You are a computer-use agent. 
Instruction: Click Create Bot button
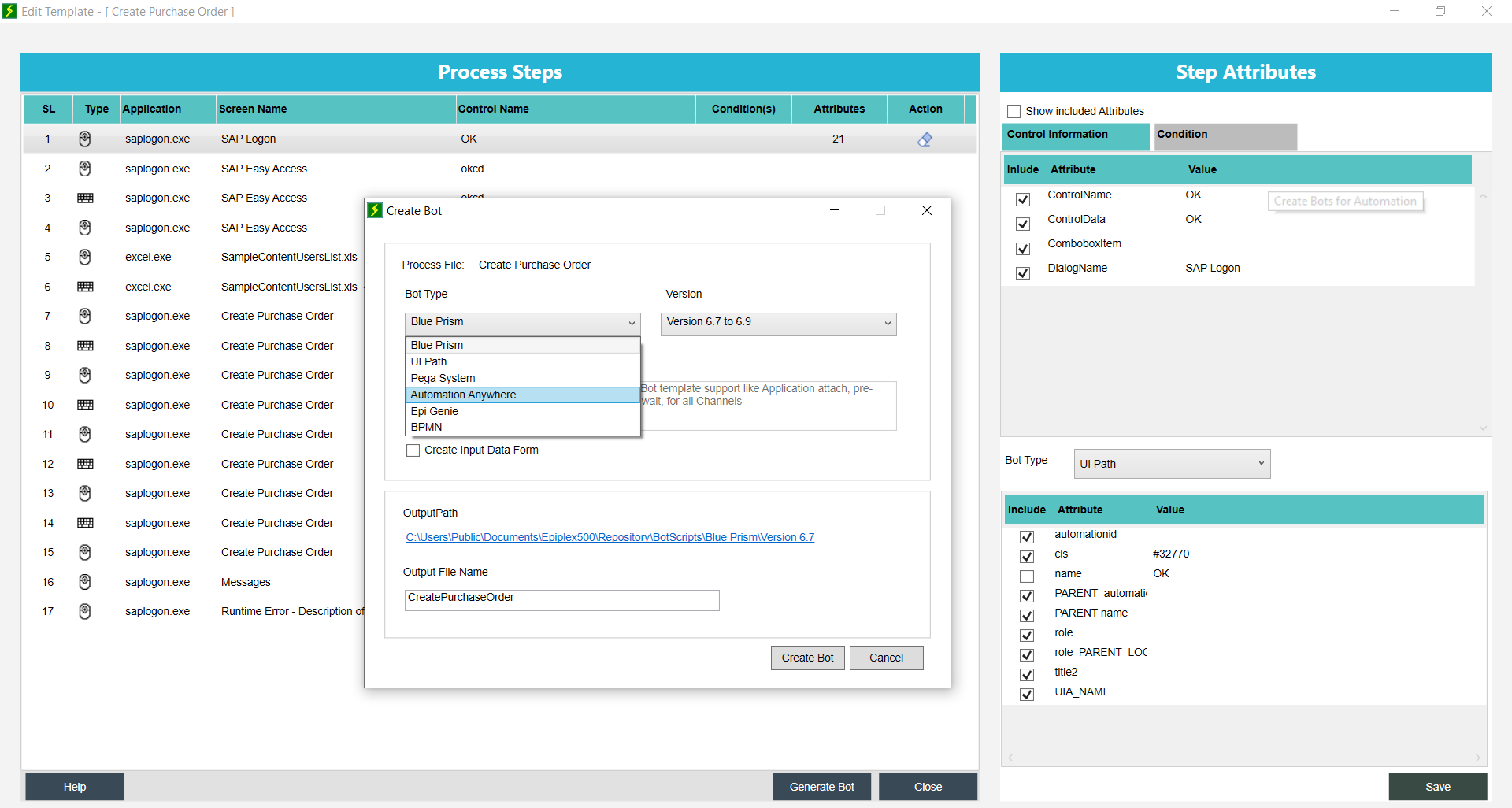[x=807, y=658]
